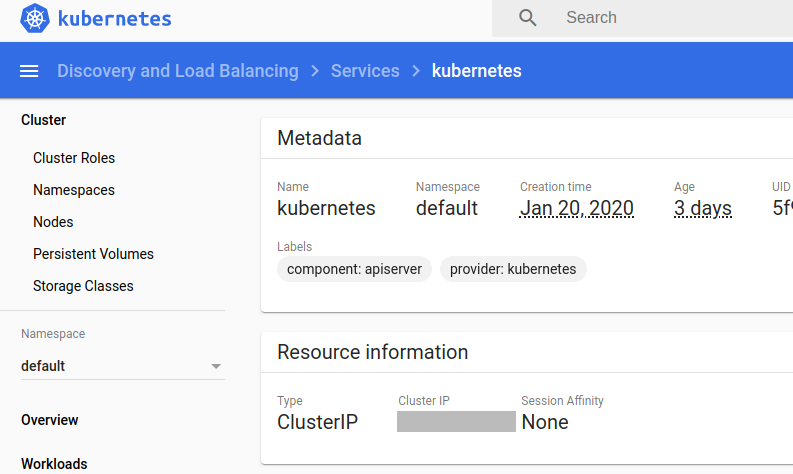This screenshot has width=793, height=474.
Task: Navigate to Persistent Volumes
Action: (93, 254)
